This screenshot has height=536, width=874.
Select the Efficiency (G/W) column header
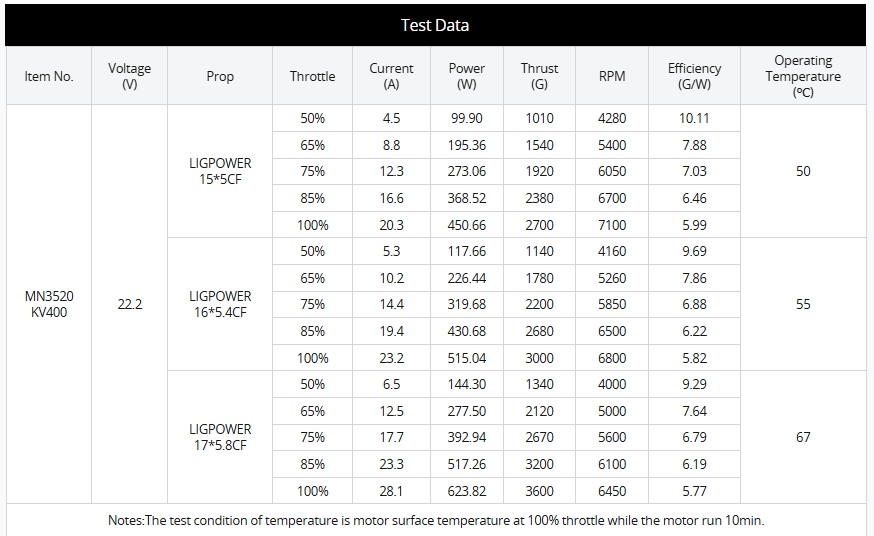694,76
